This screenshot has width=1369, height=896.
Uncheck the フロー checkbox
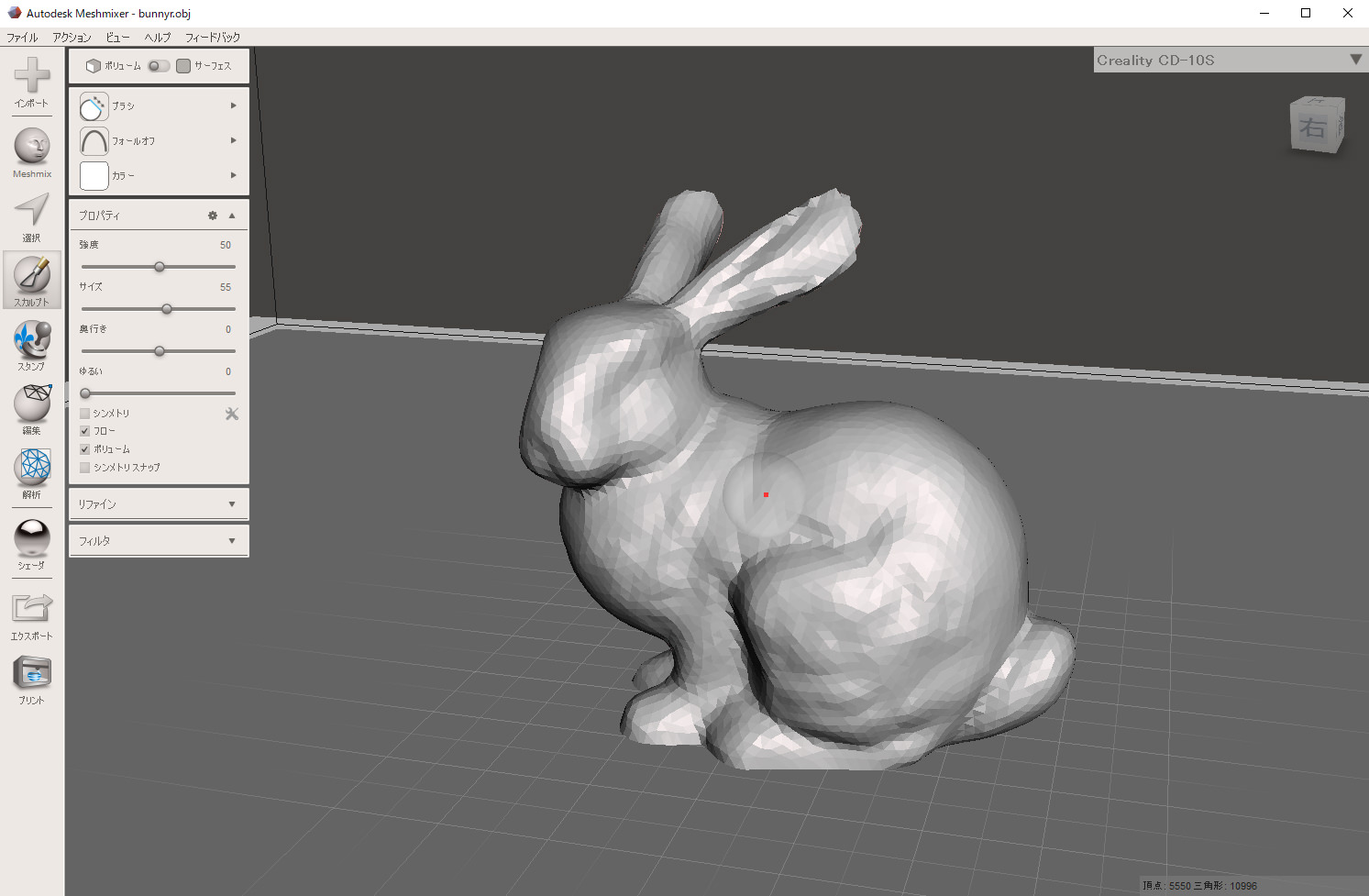coord(85,431)
